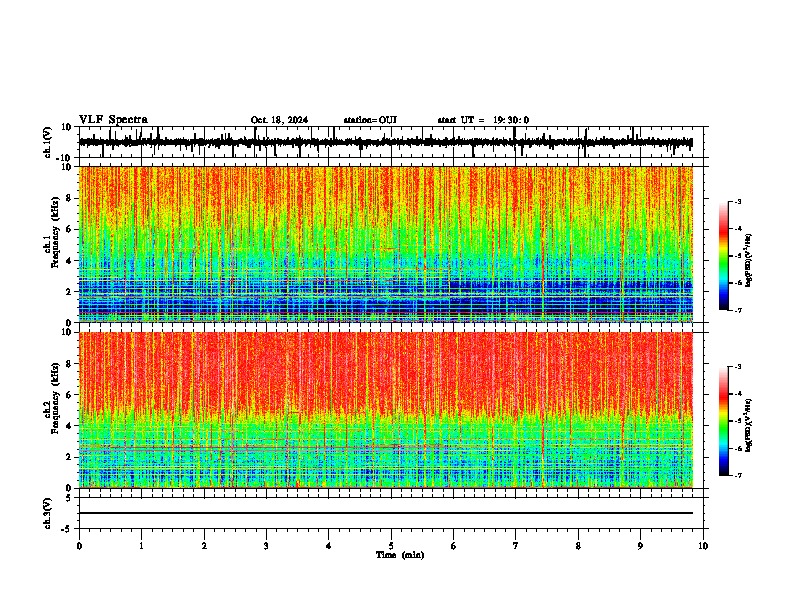Screen dimensions: 792x612
Task: Click the time axis tick label '7'
Action: [x=516, y=546]
